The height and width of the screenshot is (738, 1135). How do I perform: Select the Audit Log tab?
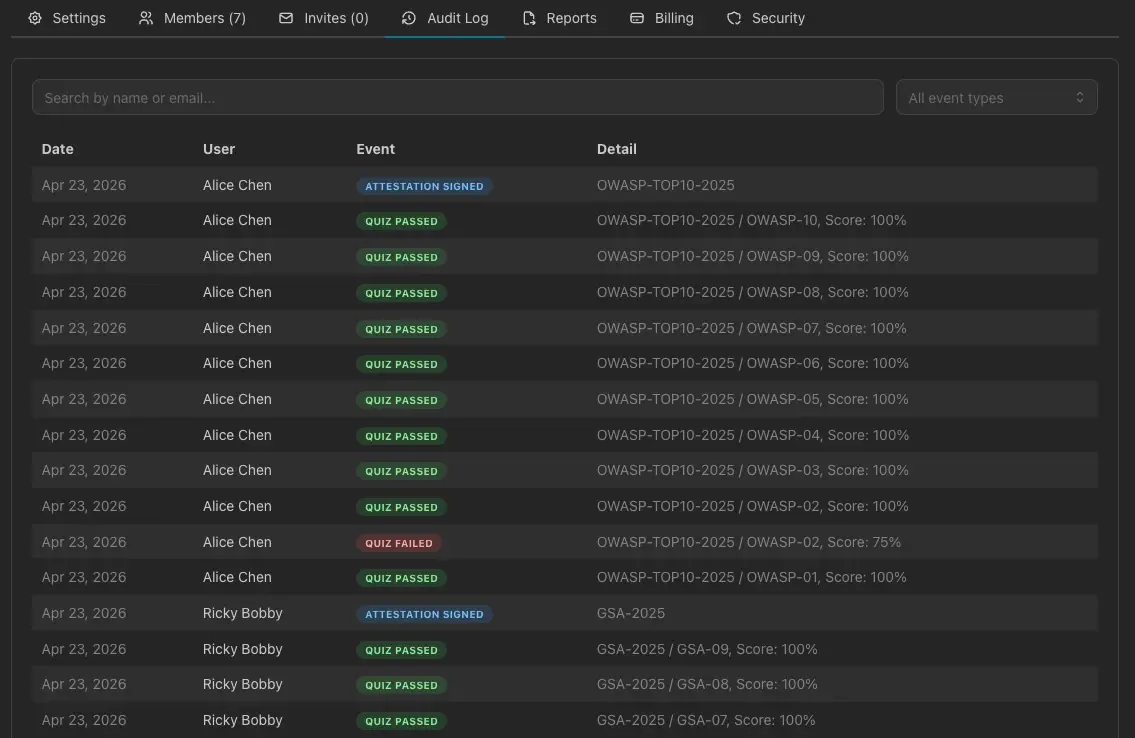[445, 18]
